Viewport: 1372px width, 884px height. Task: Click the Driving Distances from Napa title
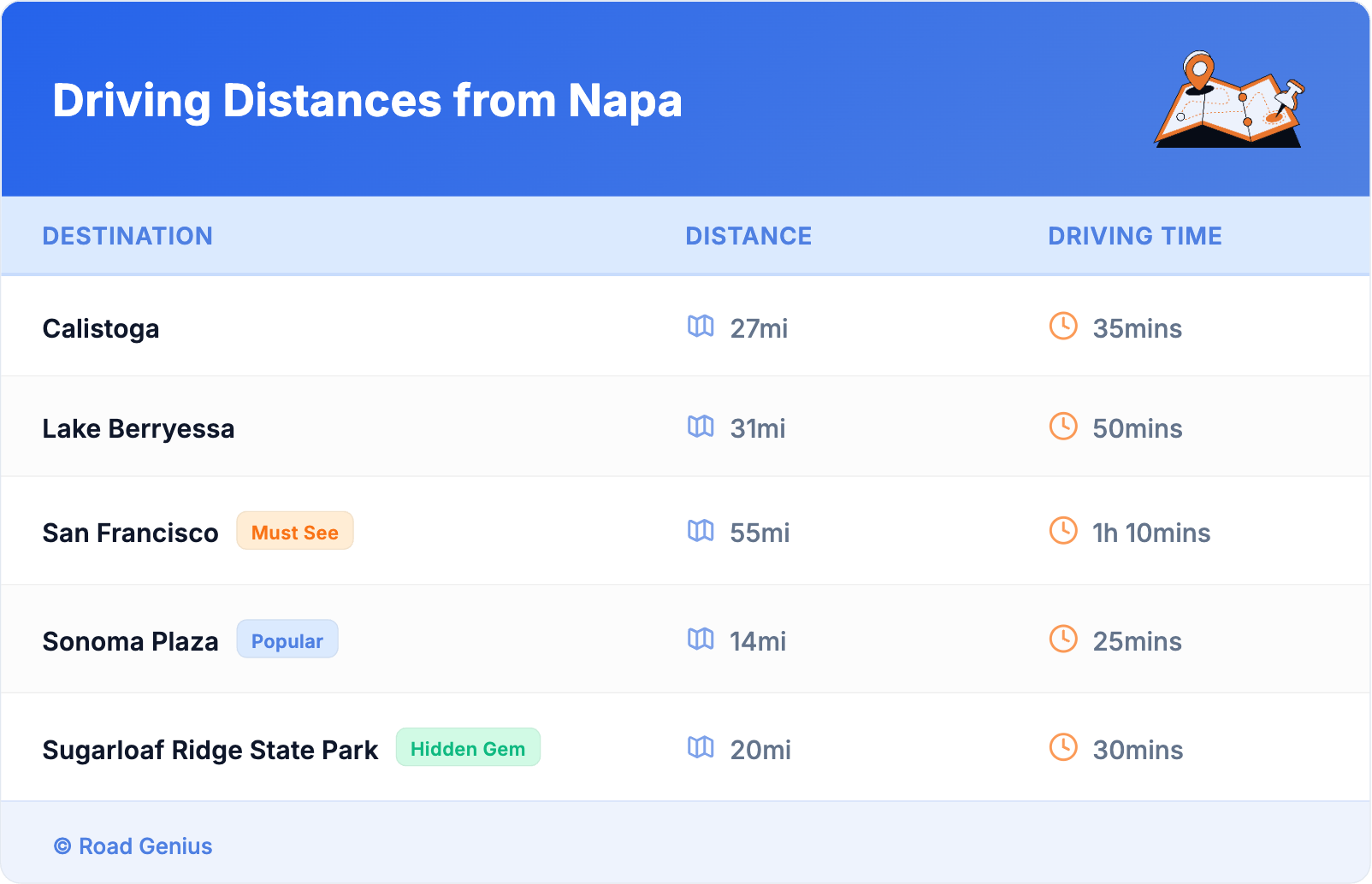[367, 101]
